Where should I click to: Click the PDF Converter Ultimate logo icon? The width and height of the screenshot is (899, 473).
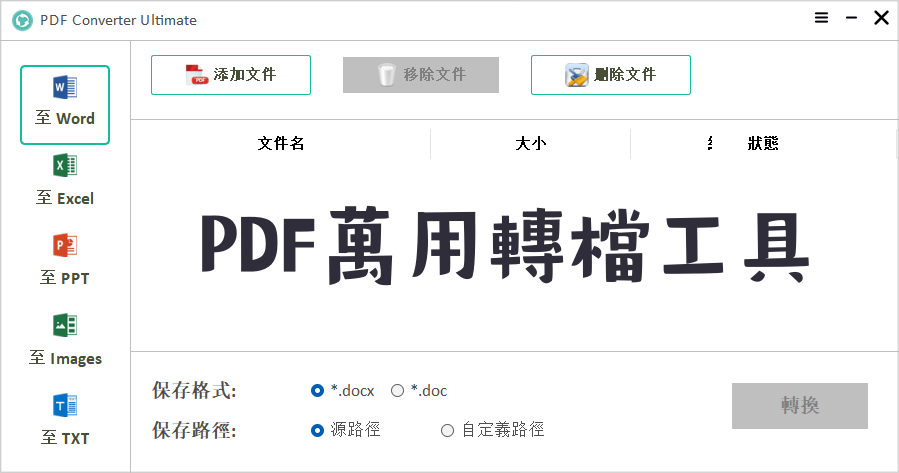click(x=22, y=20)
